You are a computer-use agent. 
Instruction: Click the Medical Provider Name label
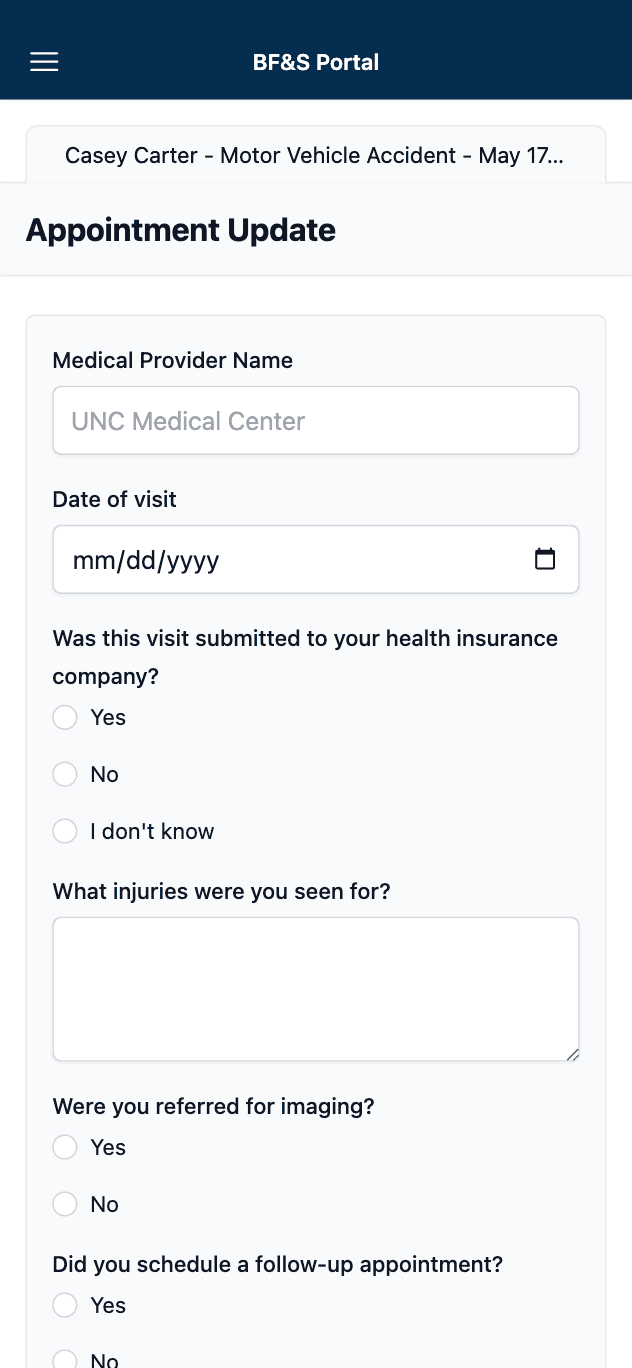pyautogui.click(x=173, y=361)
